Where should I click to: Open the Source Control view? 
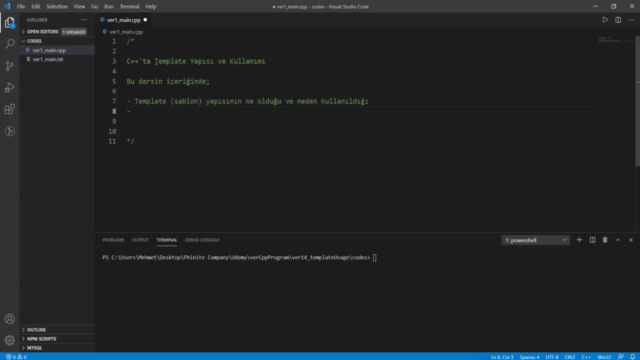9,66
